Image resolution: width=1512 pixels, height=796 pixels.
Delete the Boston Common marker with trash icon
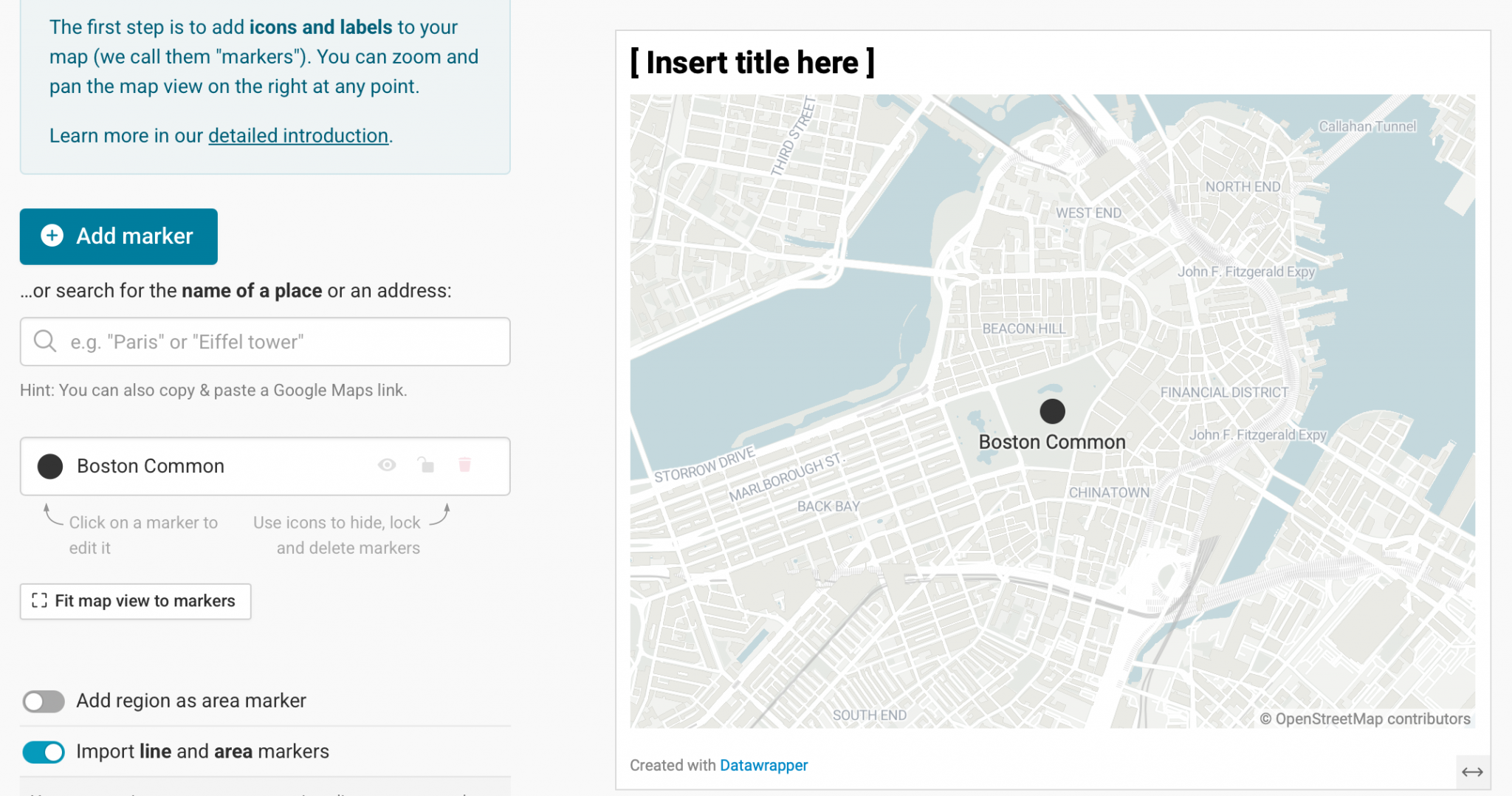[x=465, y=465]
